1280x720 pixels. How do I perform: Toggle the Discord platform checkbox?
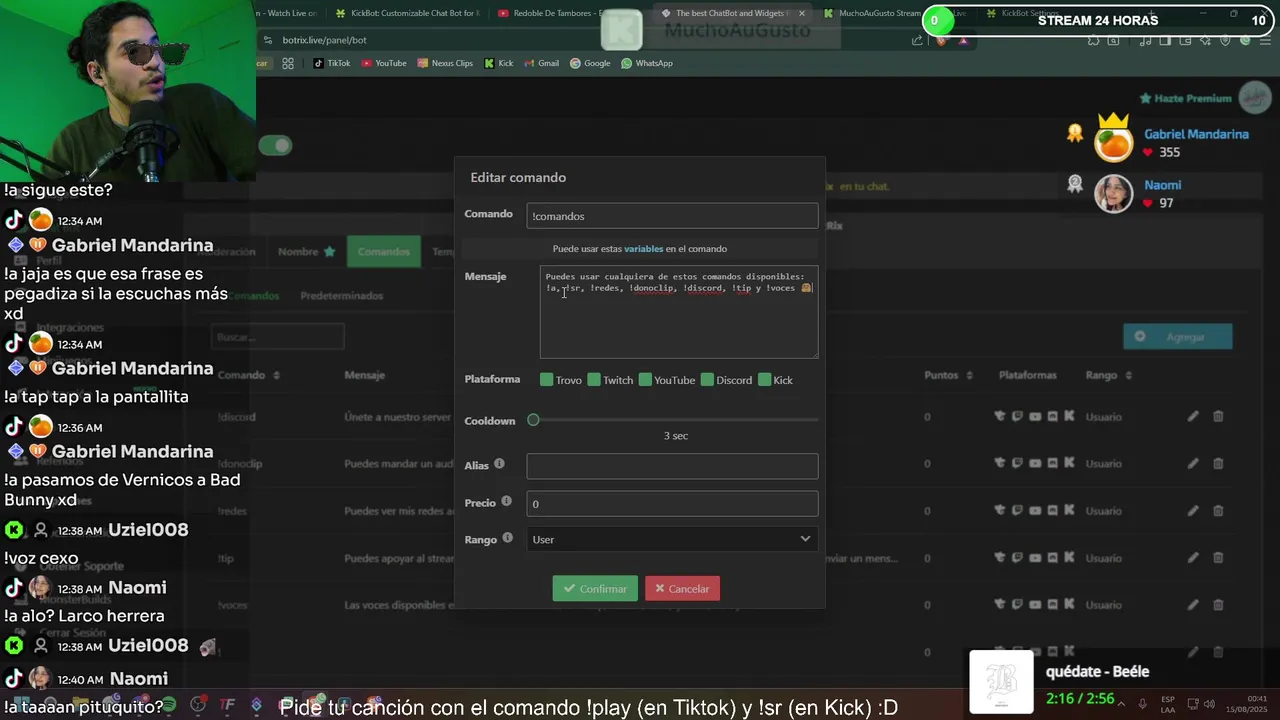[708, 380]
